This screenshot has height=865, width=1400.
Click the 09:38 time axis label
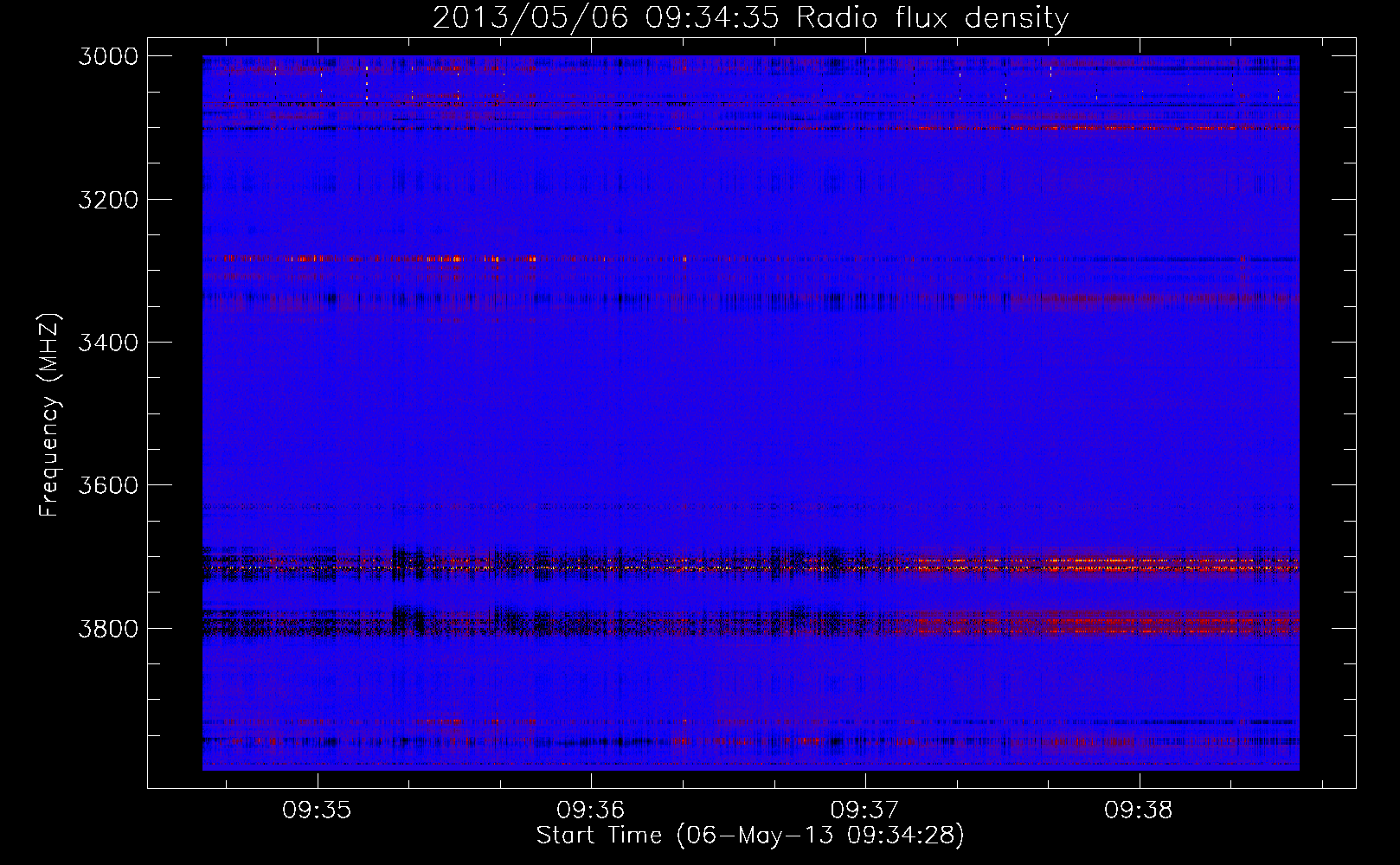click(x=1139, y=811)
